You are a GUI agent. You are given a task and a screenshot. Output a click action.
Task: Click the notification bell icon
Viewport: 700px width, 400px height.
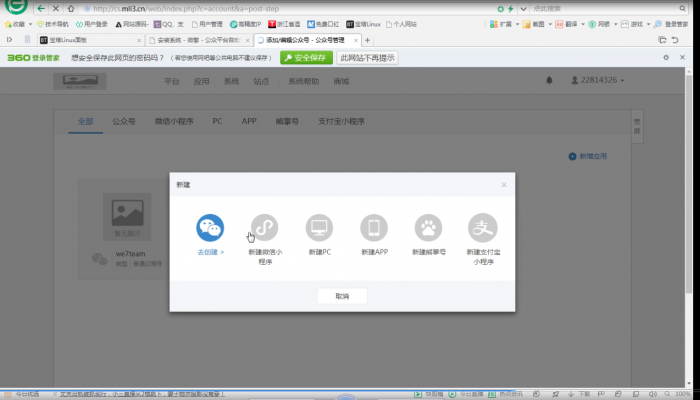tap(548, 80)
